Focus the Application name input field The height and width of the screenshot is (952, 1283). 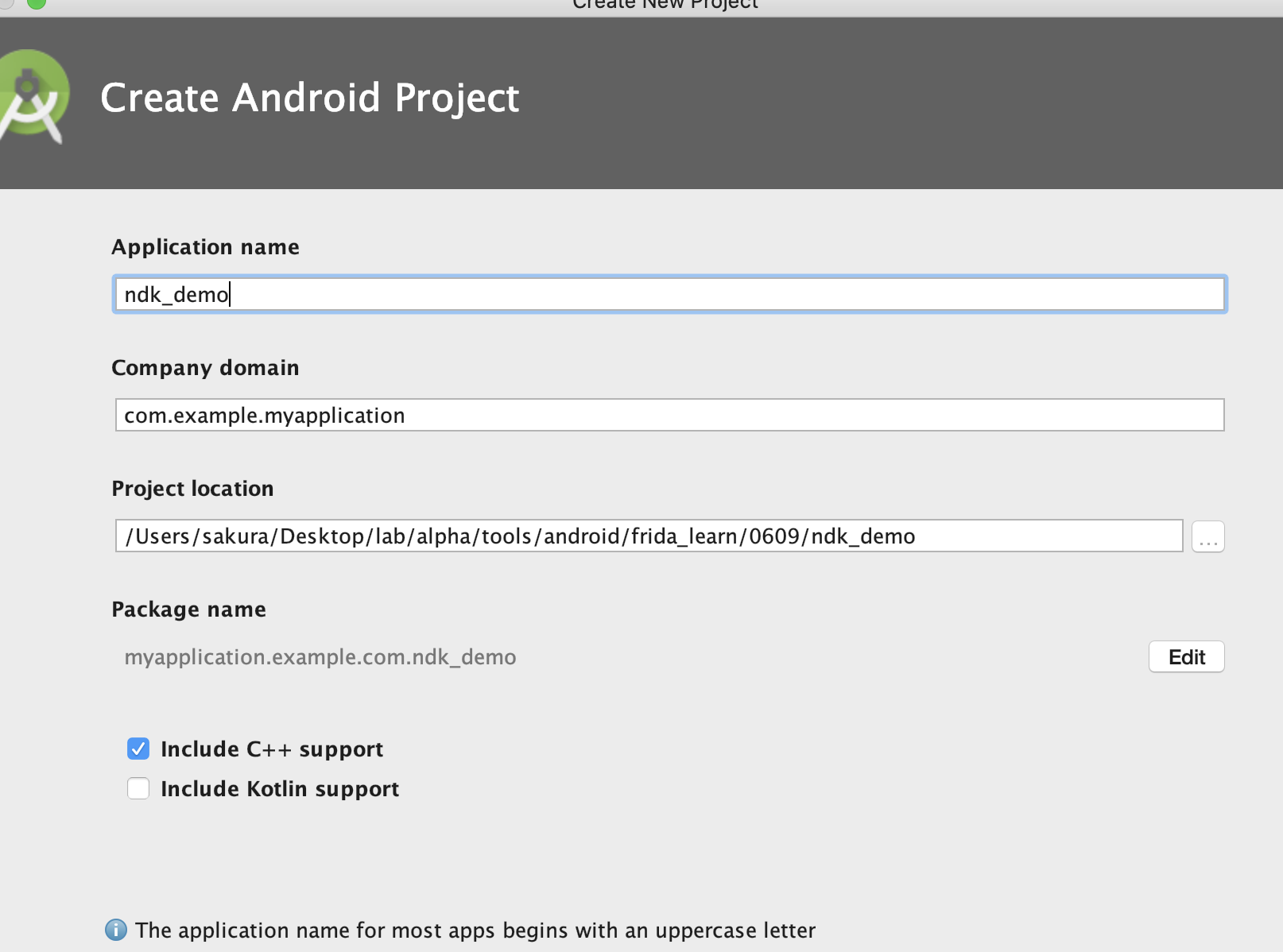pyautogui.click(x=669, y=294)
